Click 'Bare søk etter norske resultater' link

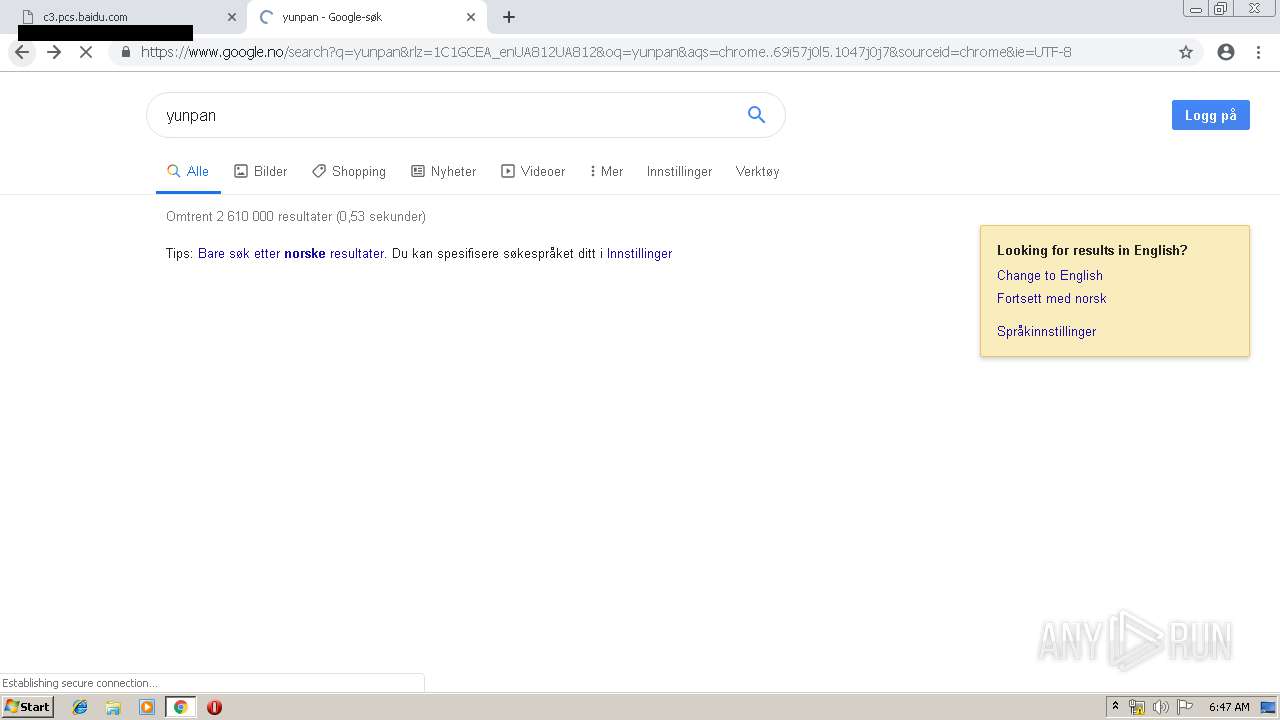(x=291, y=254)
